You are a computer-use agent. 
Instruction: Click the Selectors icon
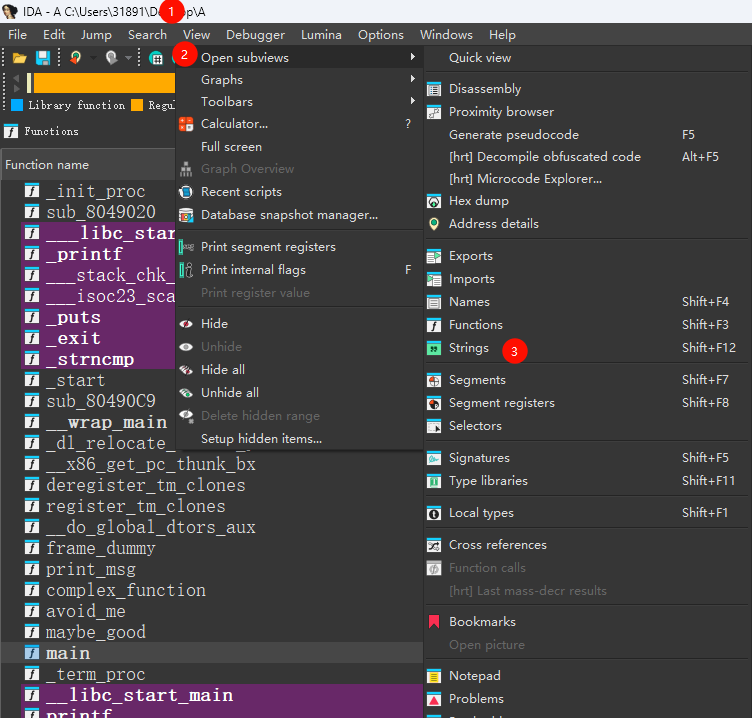point(434,426)
